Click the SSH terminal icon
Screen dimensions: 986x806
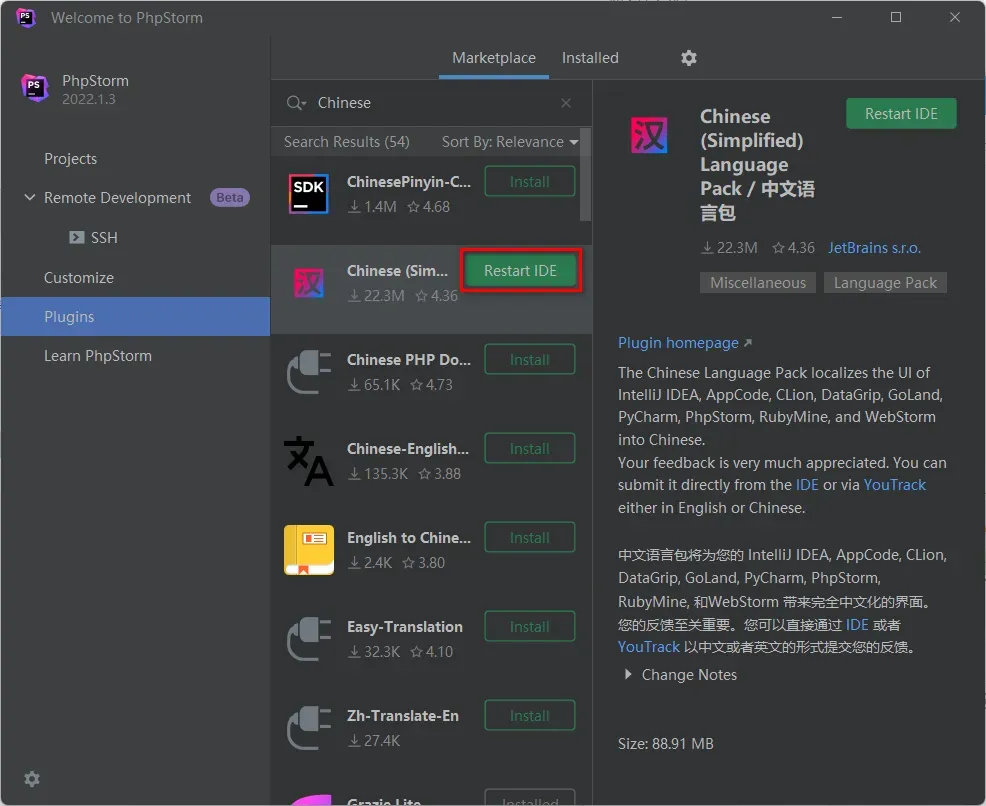77,237
